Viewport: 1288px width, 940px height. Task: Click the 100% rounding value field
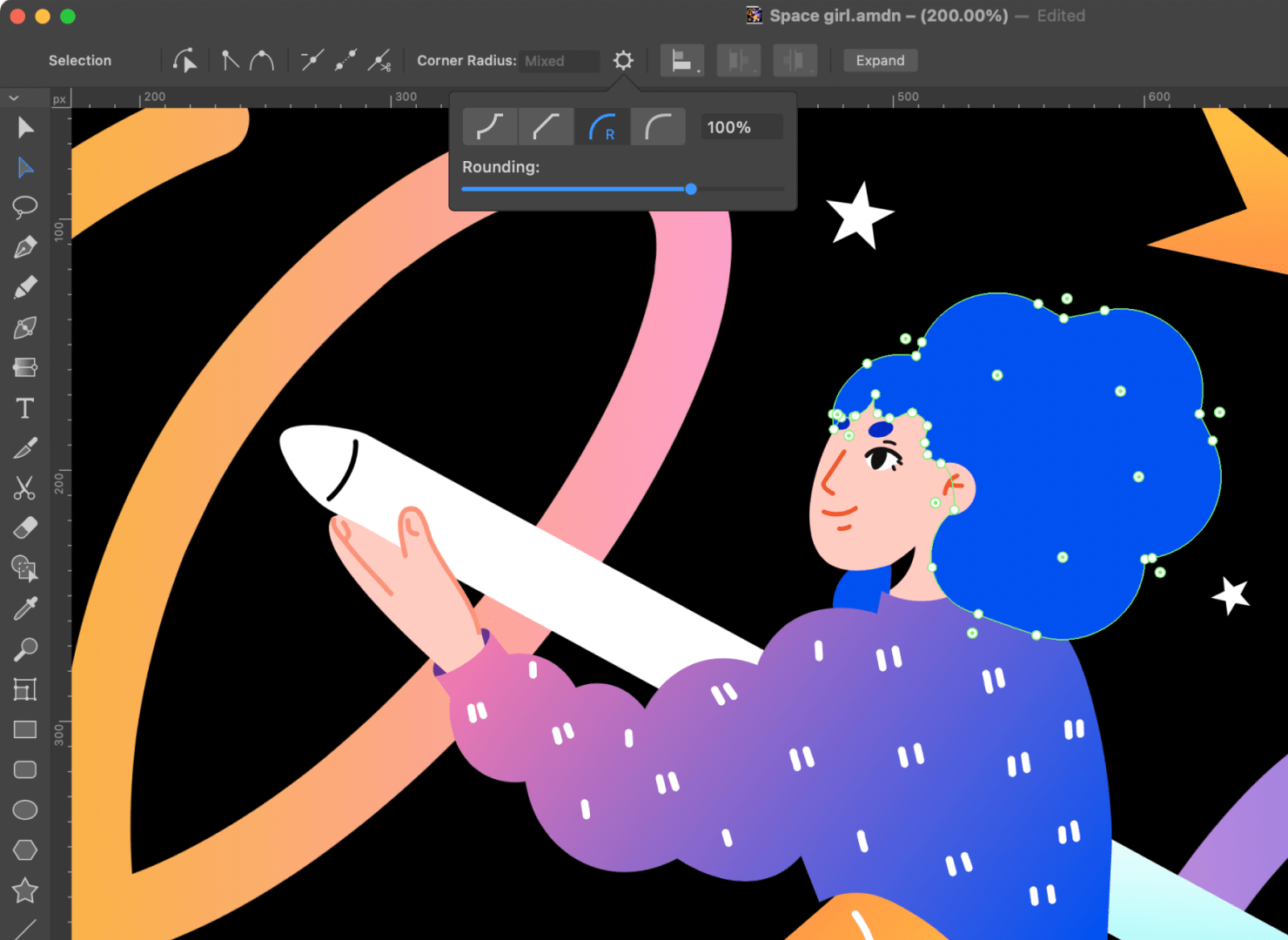point(742,127)
